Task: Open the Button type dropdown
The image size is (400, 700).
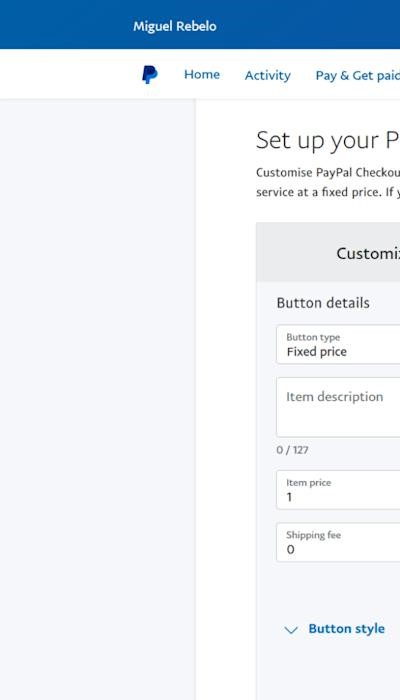Action: pyautogui.click(x=338, y=345)
